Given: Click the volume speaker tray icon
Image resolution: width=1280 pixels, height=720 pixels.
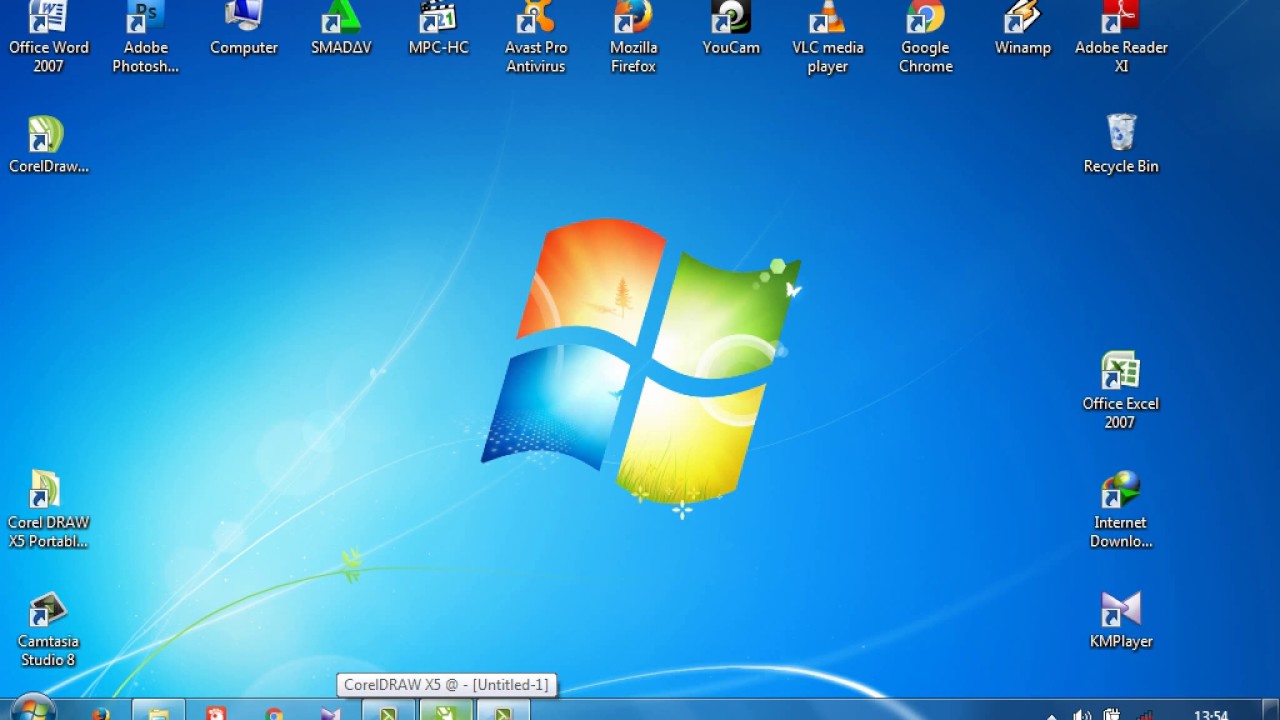Looking at the screenshot, I should pyautogui.click(x=1081, y=714).
